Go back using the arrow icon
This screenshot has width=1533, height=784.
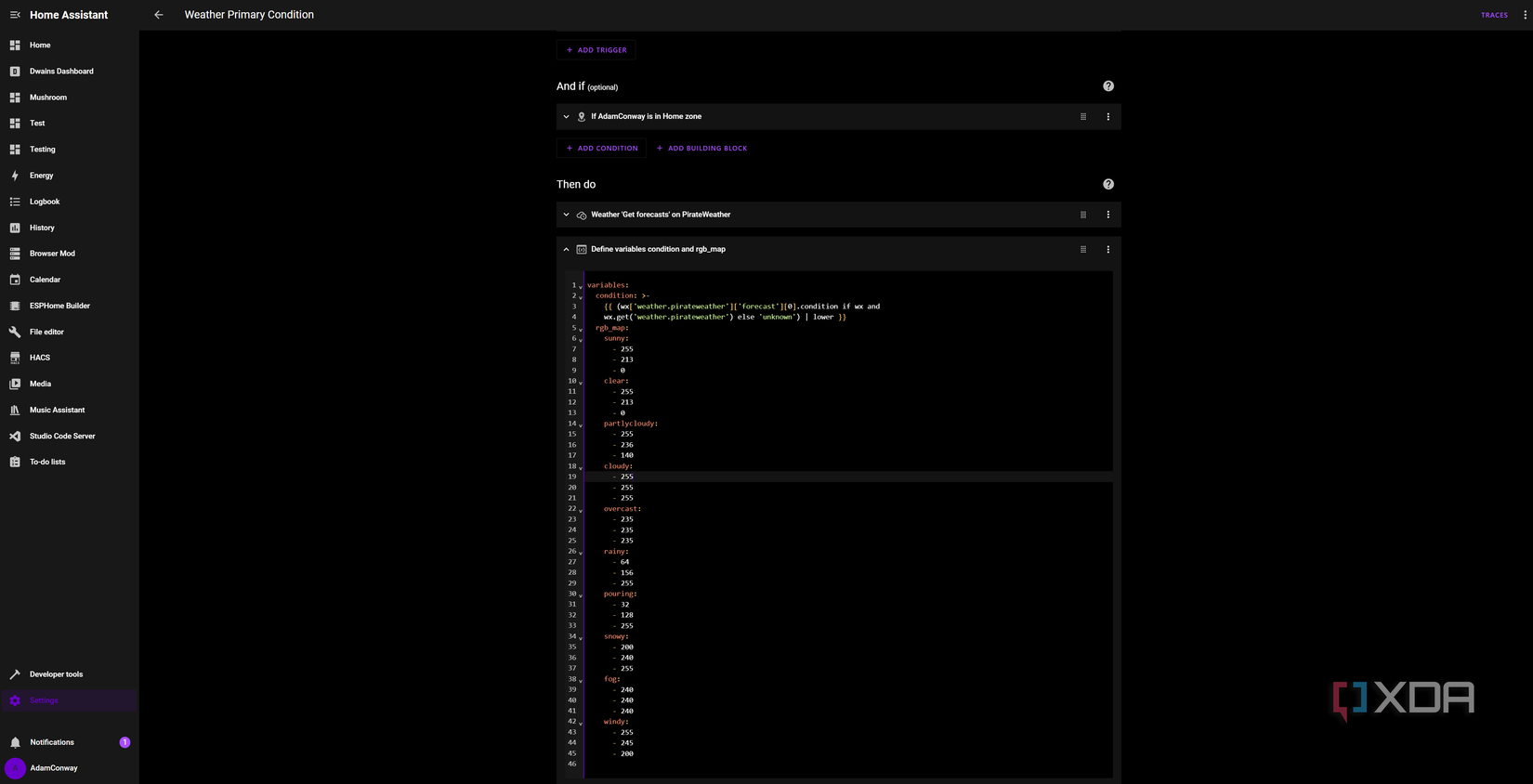pos(159,15)
